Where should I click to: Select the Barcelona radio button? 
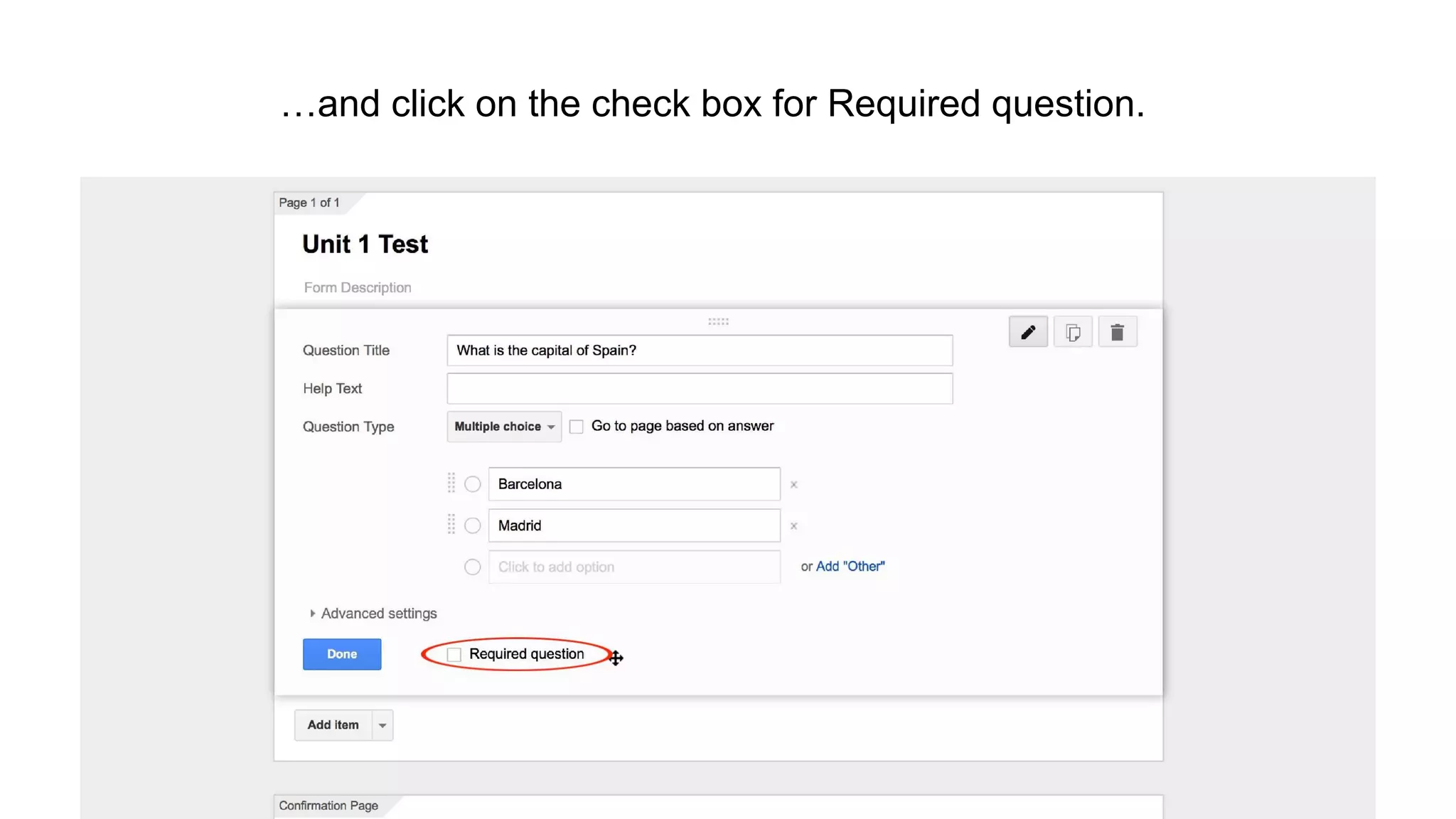(473, 484)
